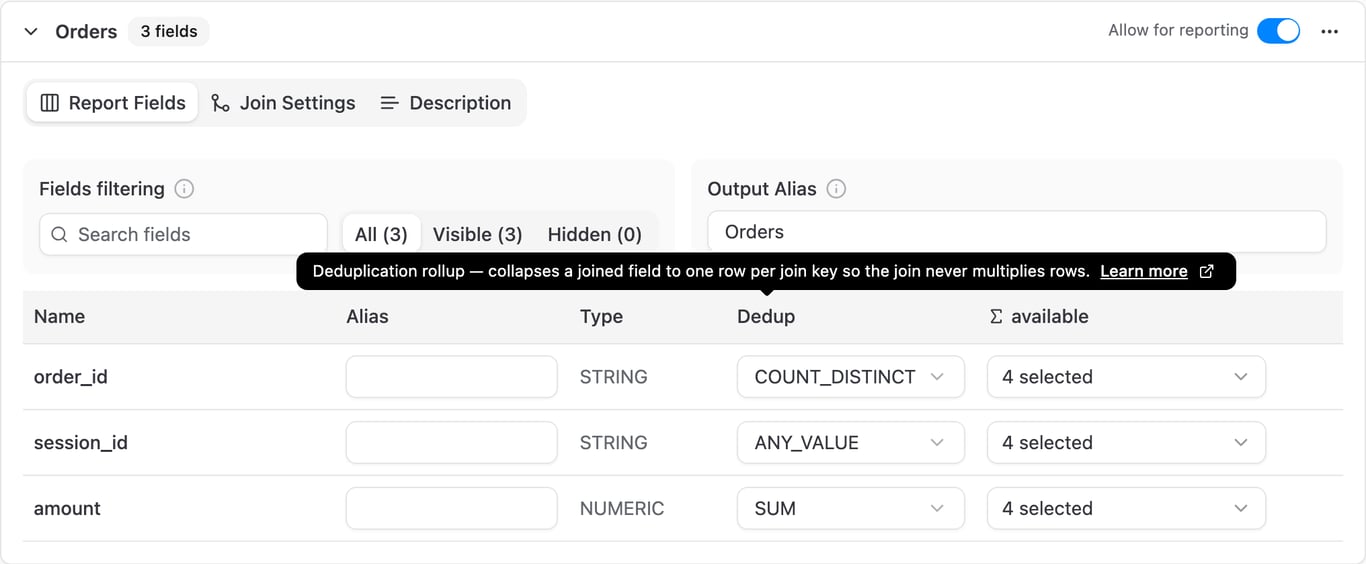Screen dimensions: 1366x564
Task: Switch to the Report Fields tab
Action: click(x=113, y=103)
